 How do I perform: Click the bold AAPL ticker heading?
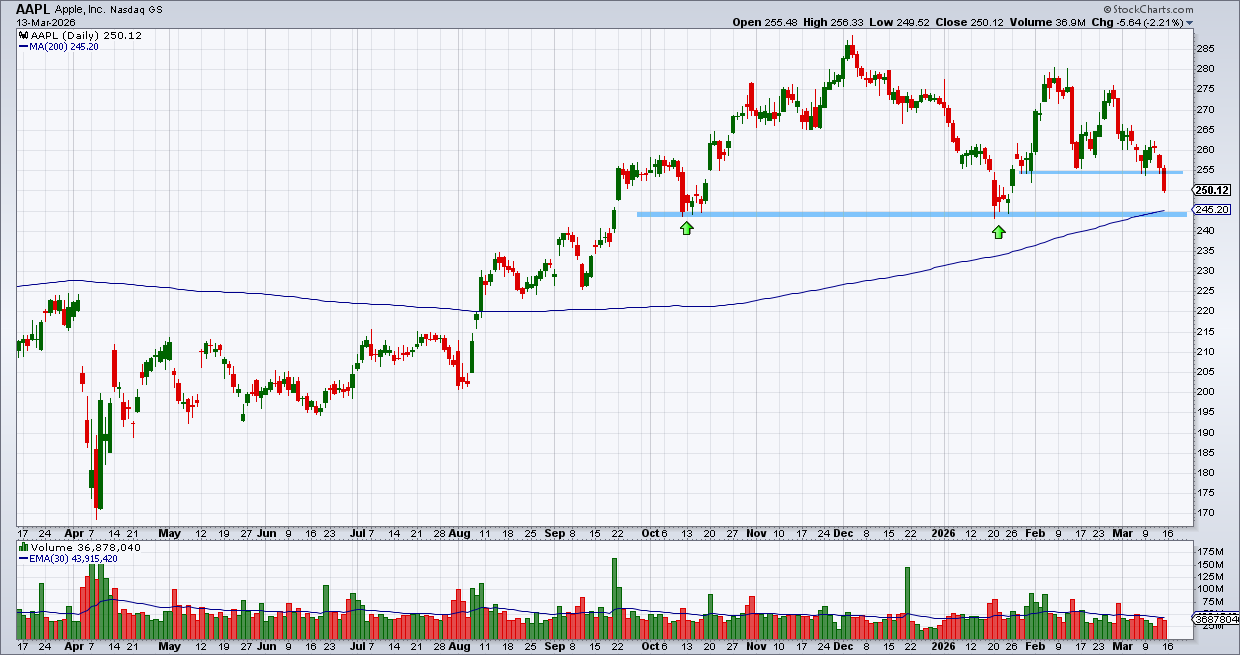(33, 7)
